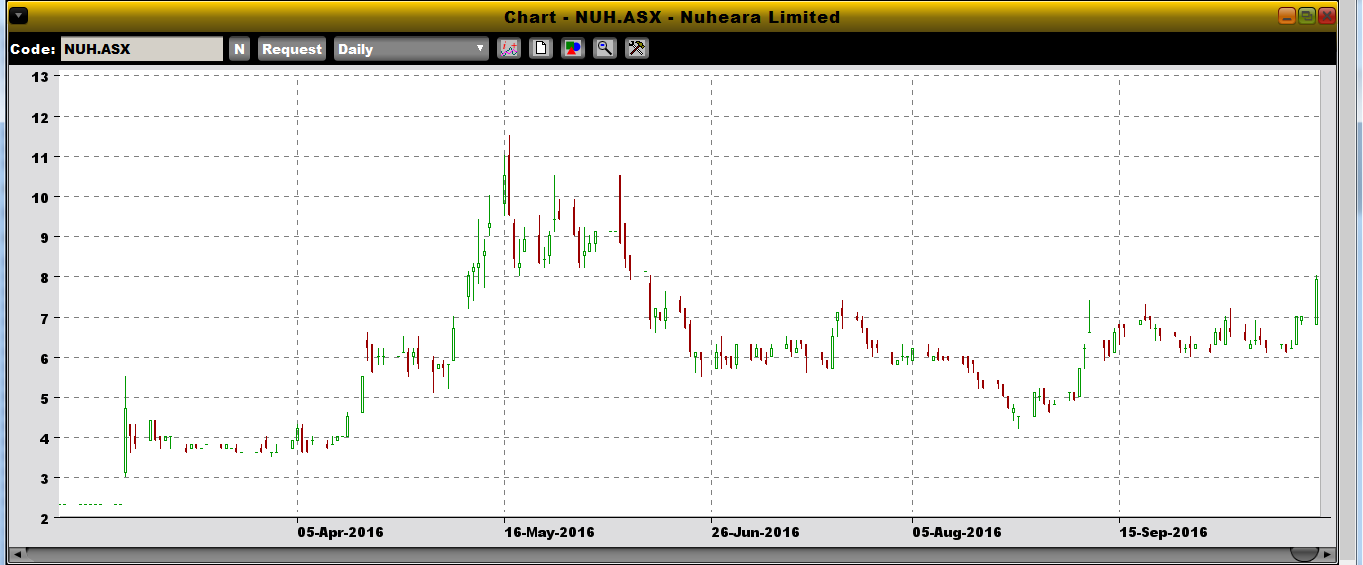This screenshot has width=1363, height=565.
Task: Minimize the chart window with orange button
Action: click(1287, 16)
